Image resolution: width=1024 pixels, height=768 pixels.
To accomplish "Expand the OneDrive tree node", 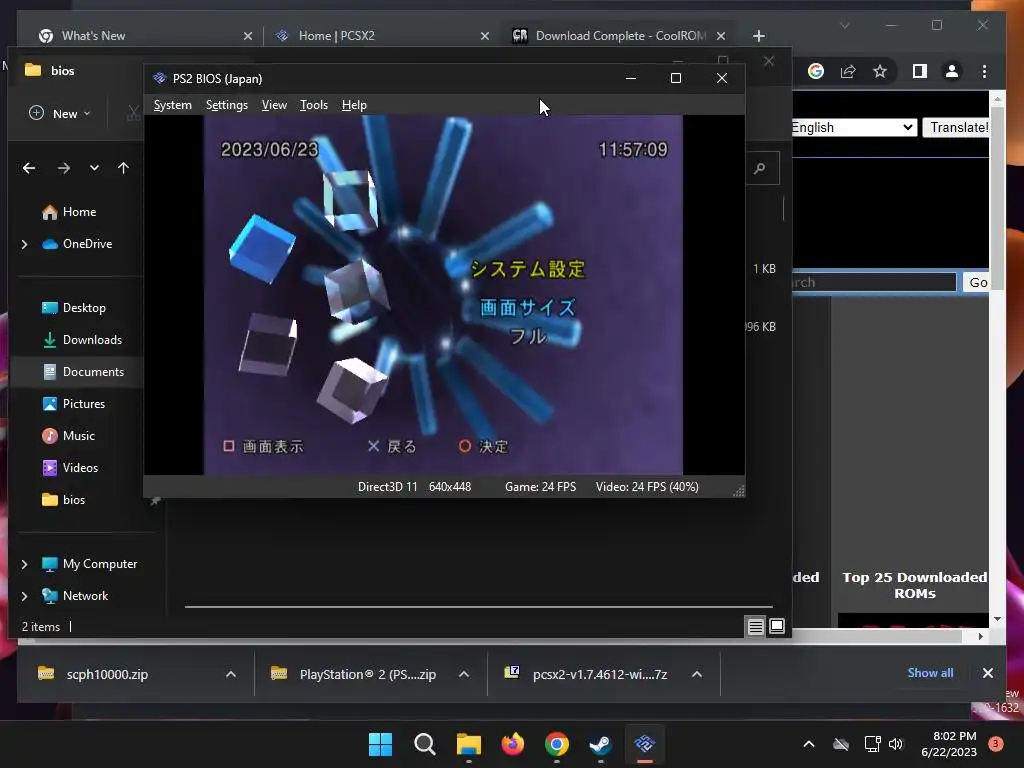I will pos(25,244).
